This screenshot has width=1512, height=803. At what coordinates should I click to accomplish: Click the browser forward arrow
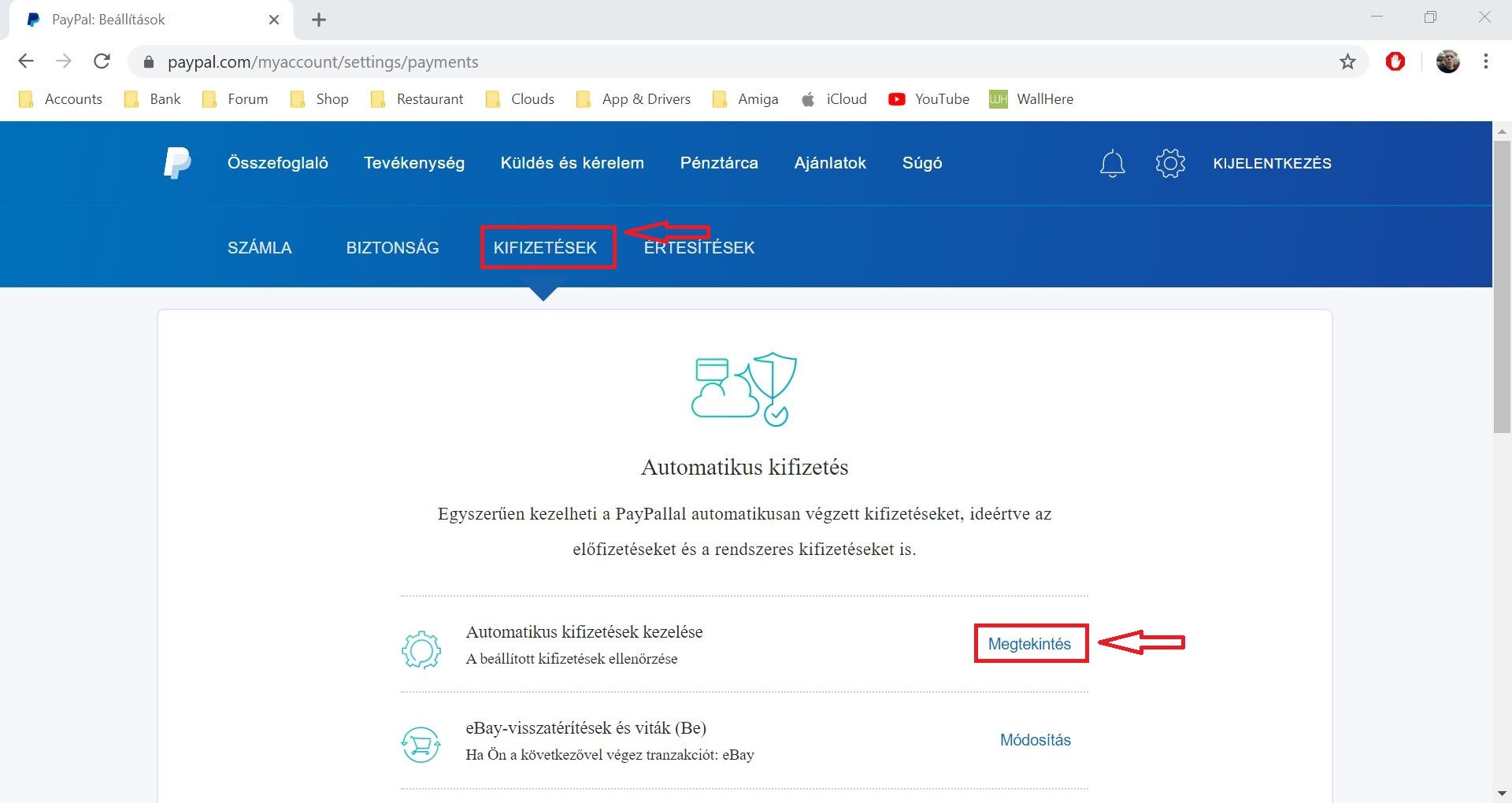64,61
